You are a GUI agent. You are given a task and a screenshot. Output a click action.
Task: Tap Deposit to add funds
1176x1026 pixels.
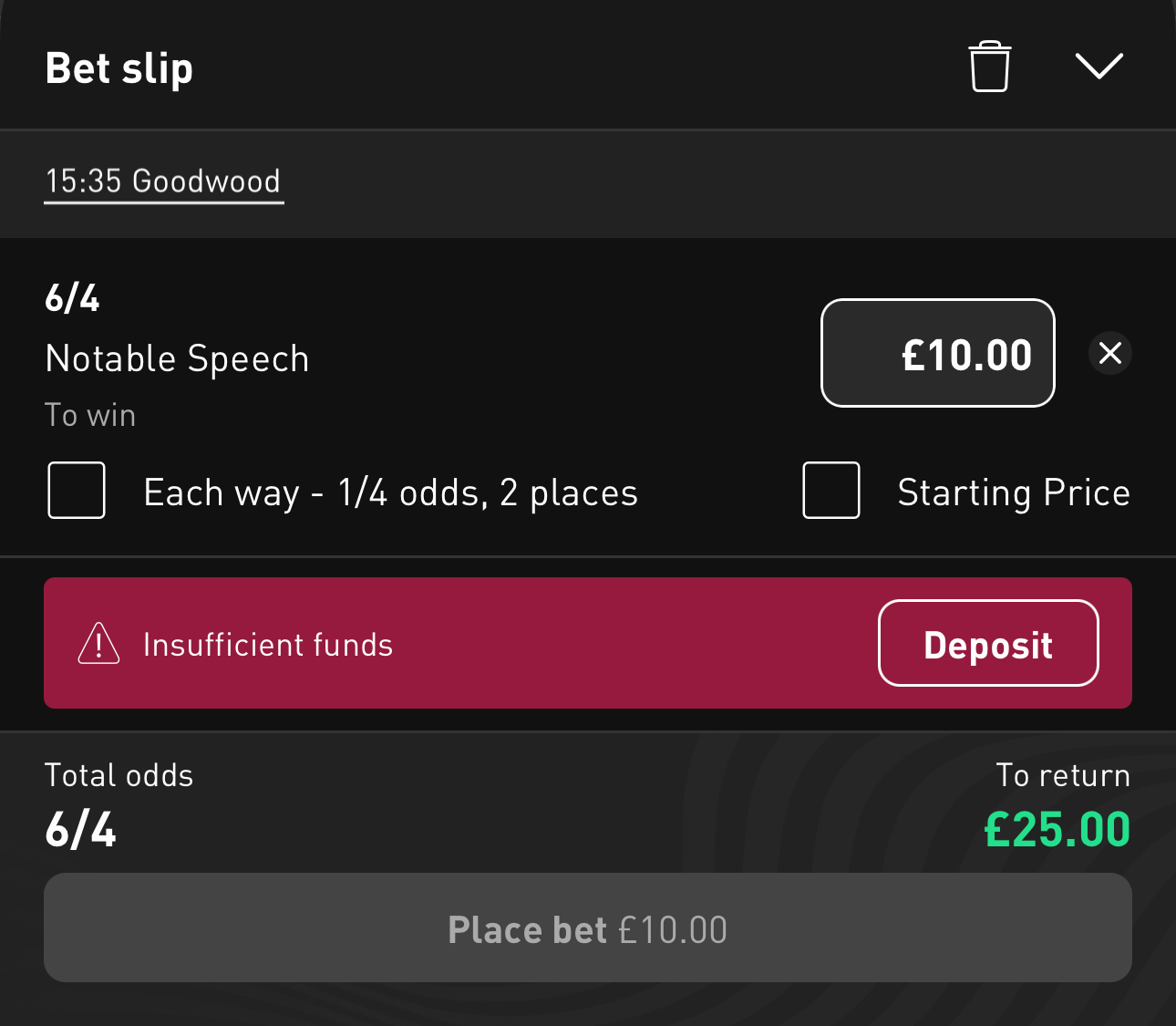987,643
